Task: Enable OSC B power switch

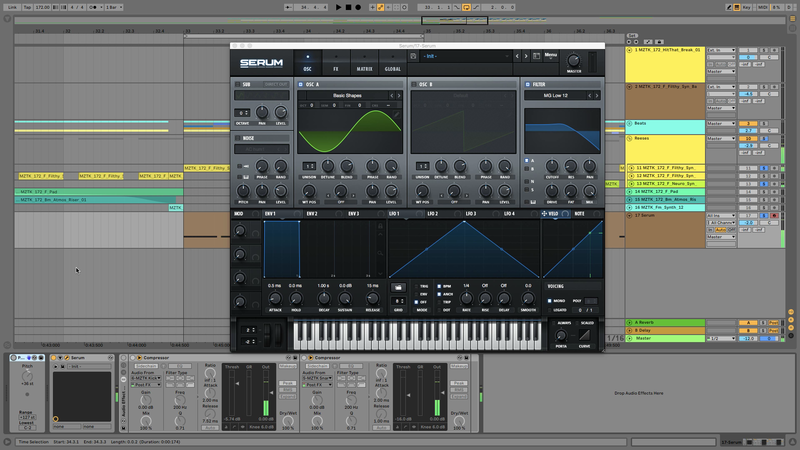Action: click(414, 84)
